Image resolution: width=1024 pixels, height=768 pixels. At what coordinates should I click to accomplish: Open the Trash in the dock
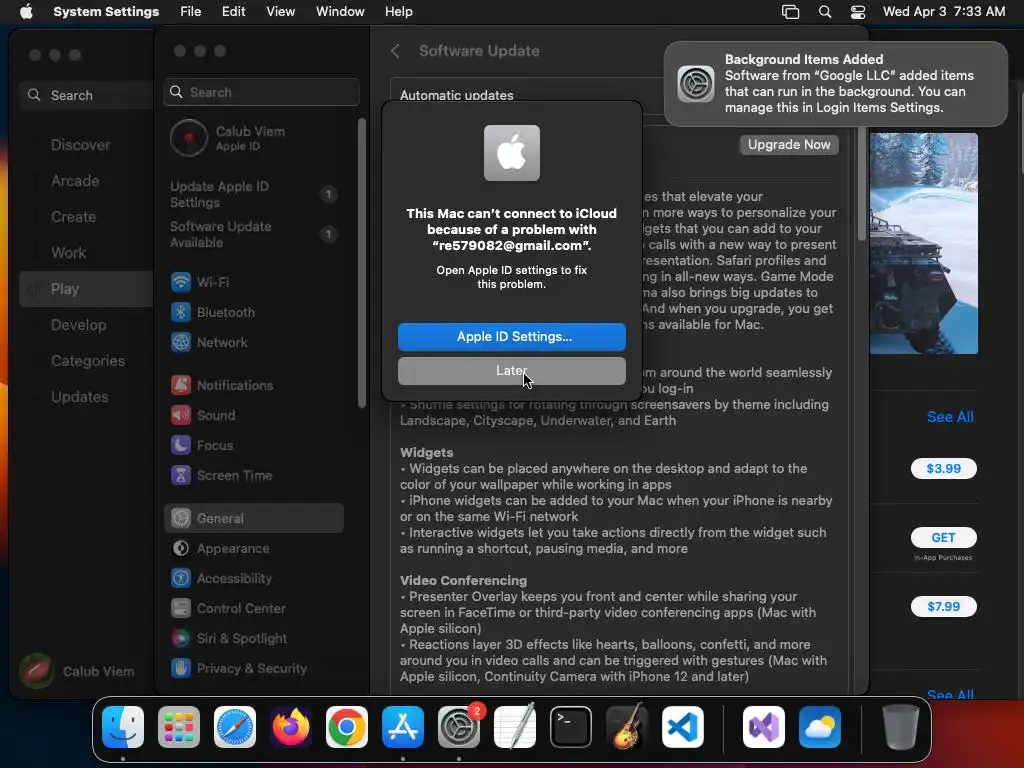point(901,727)
